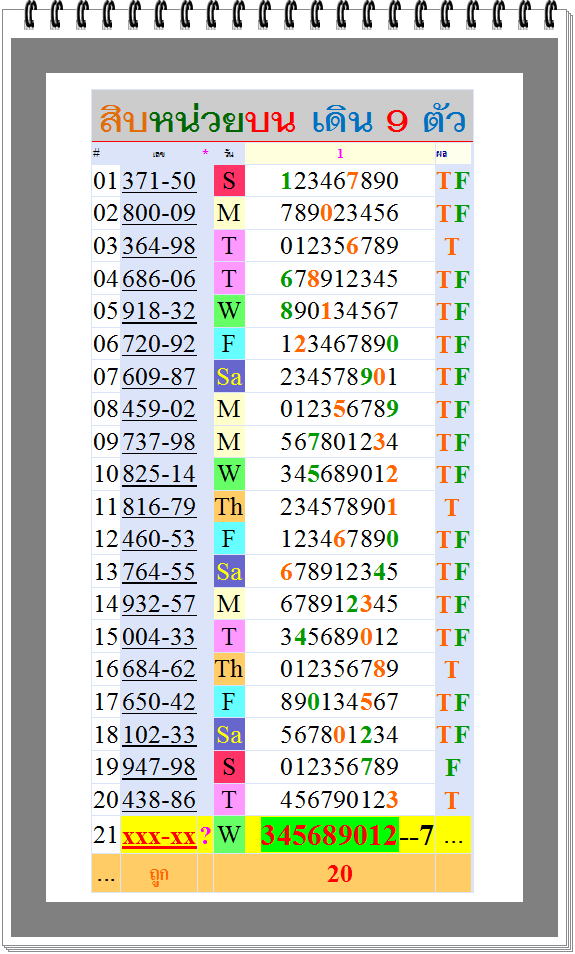This screenshot has height=954, width=575.
Task: Click the # column header
Action: (96, 152)
